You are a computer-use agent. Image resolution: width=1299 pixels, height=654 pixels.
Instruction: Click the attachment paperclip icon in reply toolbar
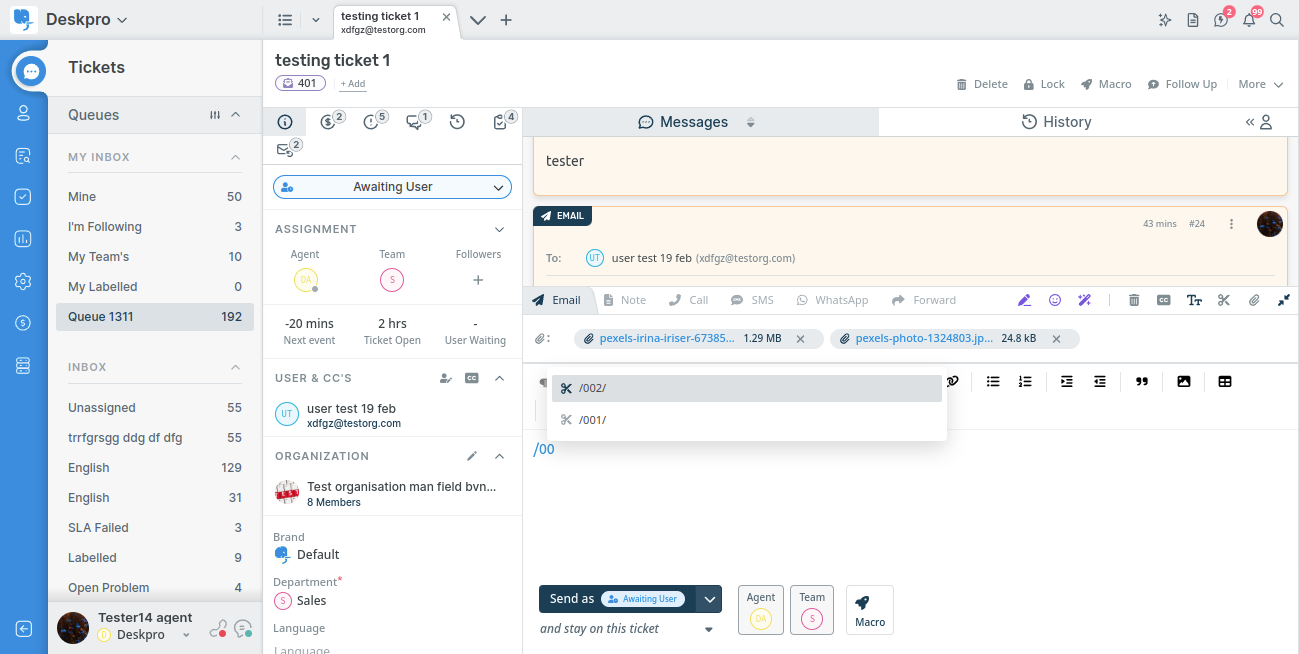pyautogui.click(x=1253, y=300)
